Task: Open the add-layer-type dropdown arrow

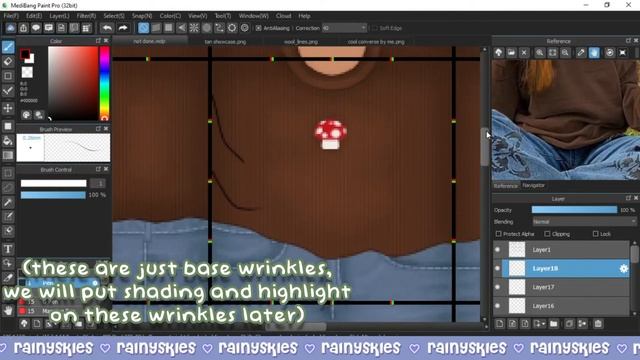Action: click(x=544, y=324)
